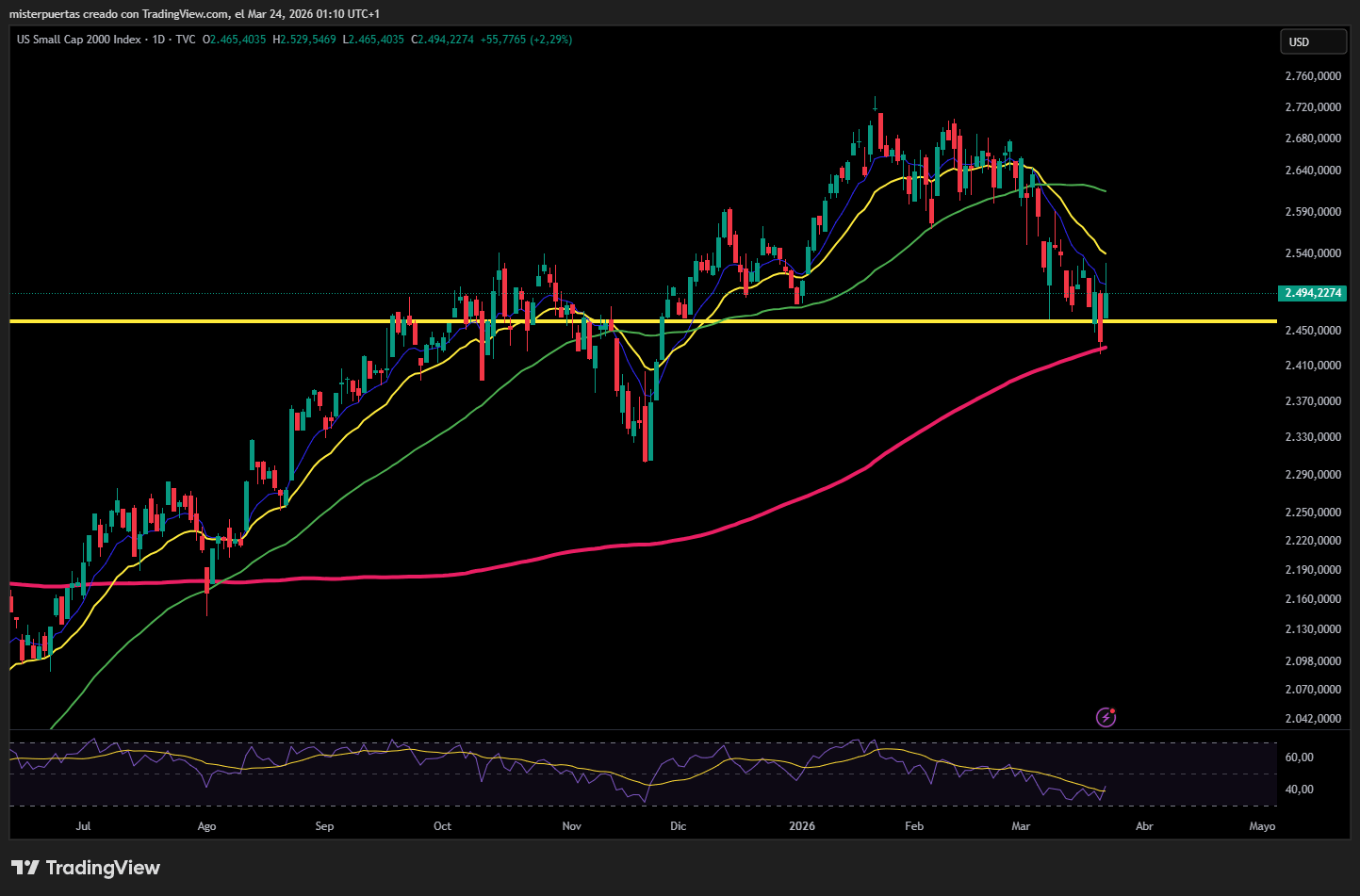Open the USD currency selector
The width and height of the screenshot is (1360, 896).
pos(1312,41)
